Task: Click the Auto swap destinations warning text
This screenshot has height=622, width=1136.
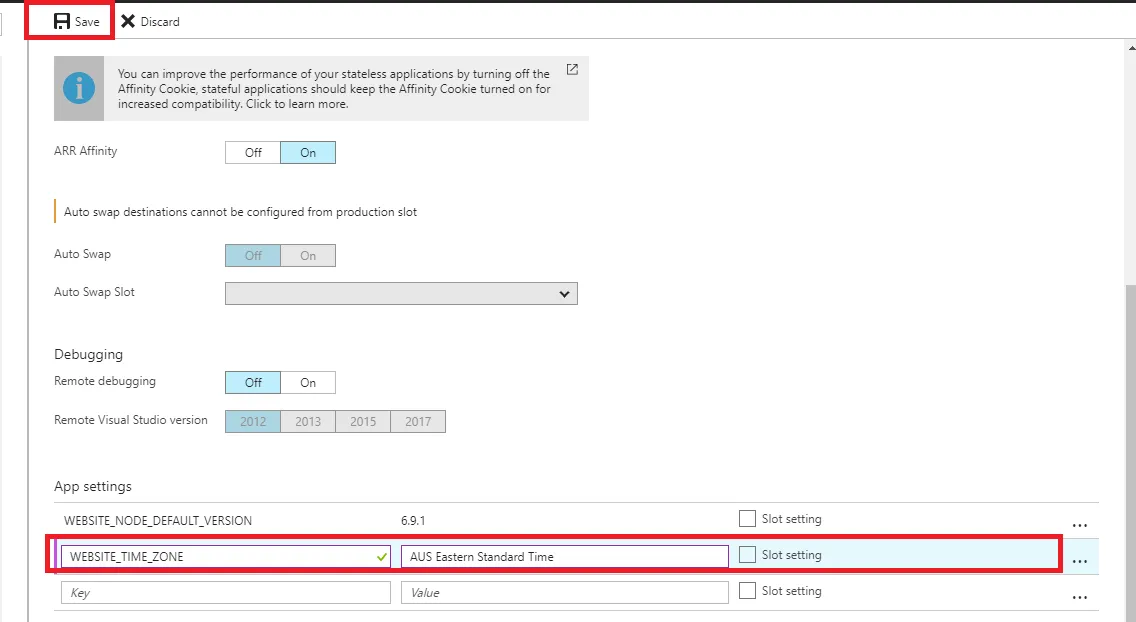Action: click(x=241, y=212)
